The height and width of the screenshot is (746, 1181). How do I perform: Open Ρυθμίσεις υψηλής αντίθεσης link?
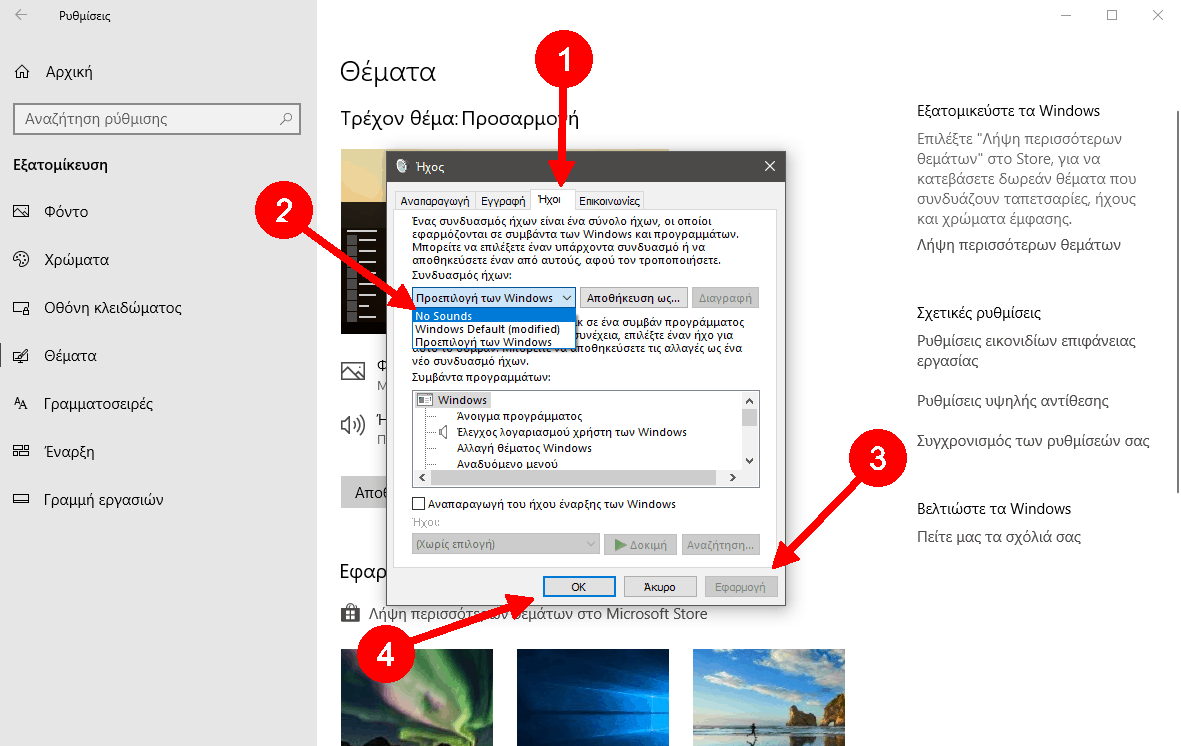pyautogui.click(x=1013, y=401)
